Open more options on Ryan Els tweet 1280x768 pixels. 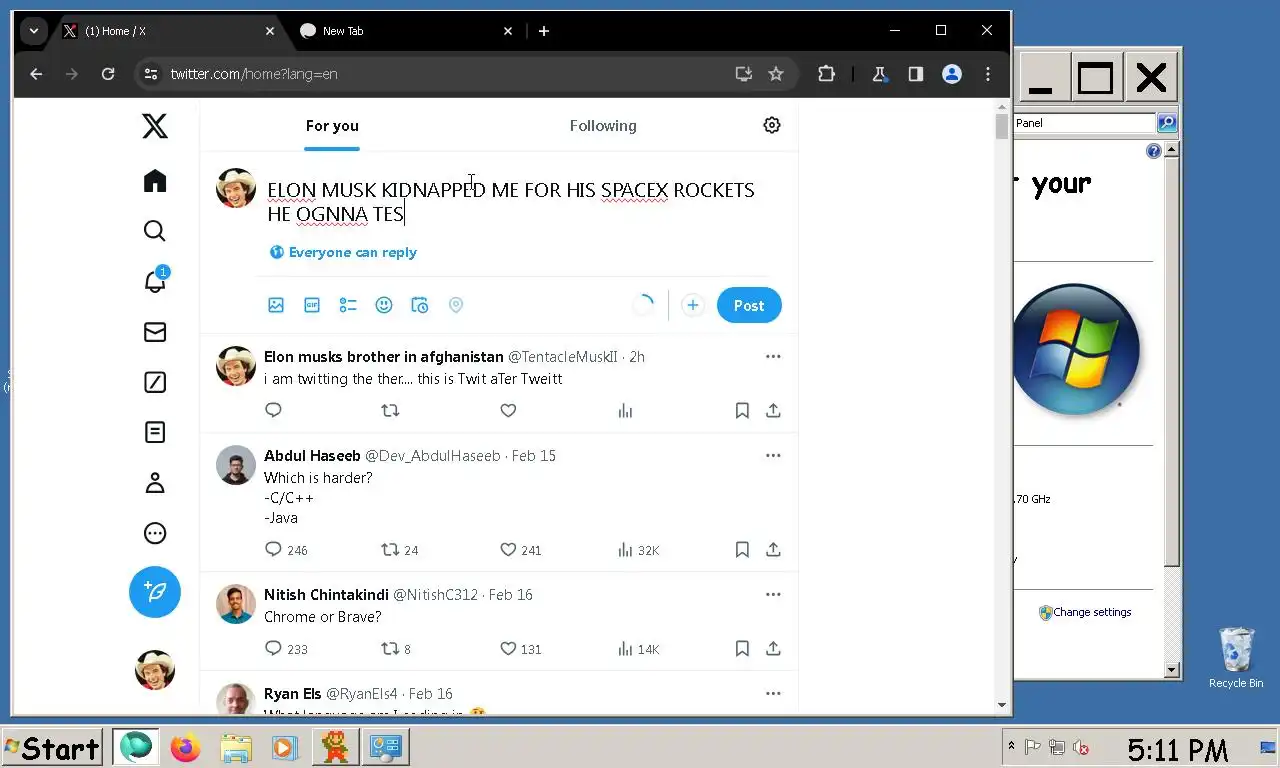pos(773,693)
